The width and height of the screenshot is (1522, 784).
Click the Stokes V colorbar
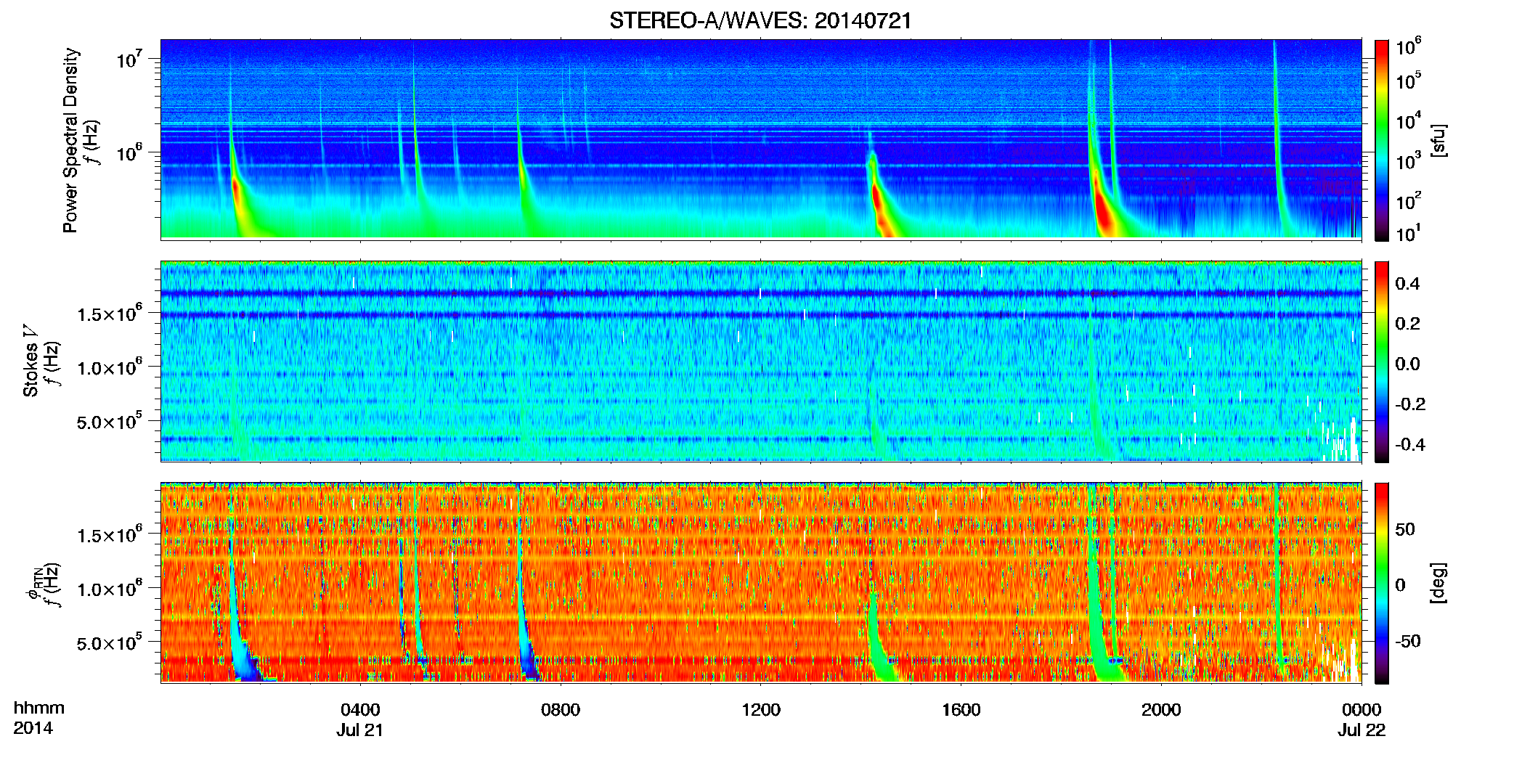pos(1382,362)
